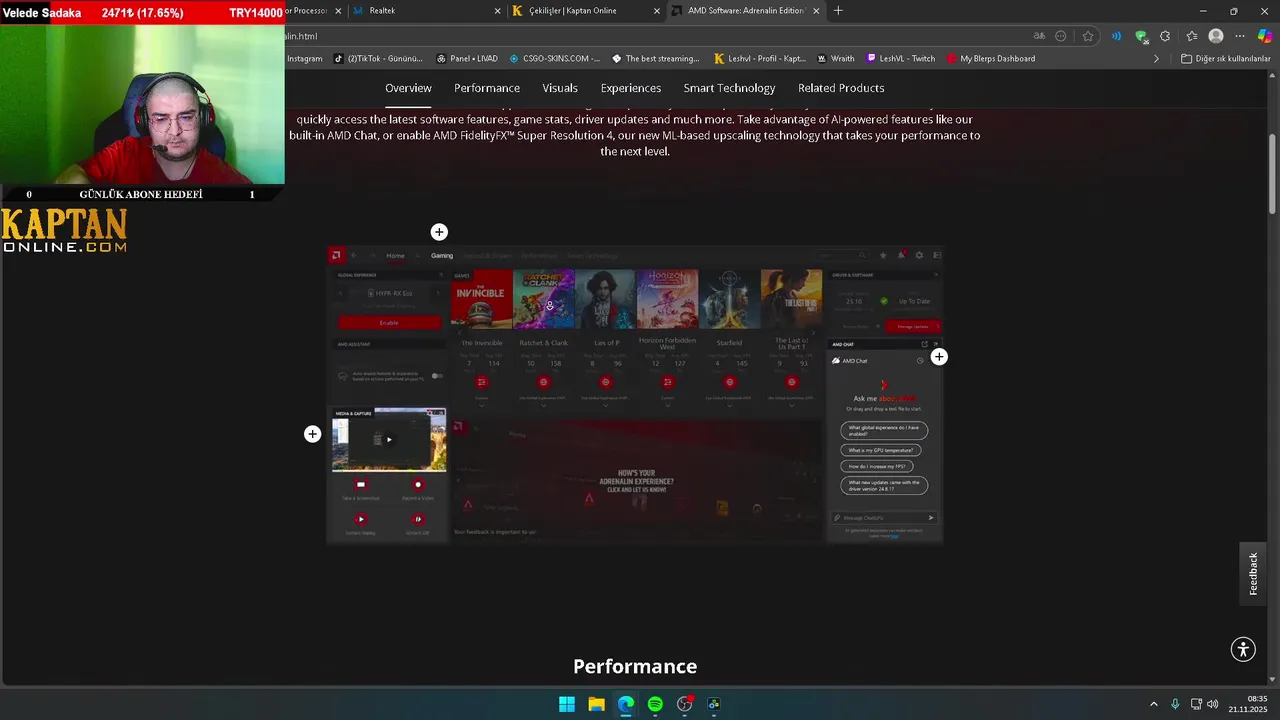Launch the Copilot icon in Edge
The width and height of the screenshot is (1280, 720).
1265,36
